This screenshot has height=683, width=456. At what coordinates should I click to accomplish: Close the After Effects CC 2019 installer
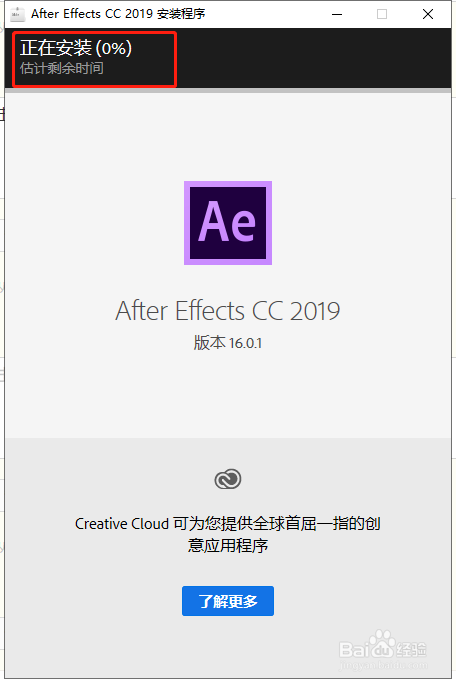(428, 14)
